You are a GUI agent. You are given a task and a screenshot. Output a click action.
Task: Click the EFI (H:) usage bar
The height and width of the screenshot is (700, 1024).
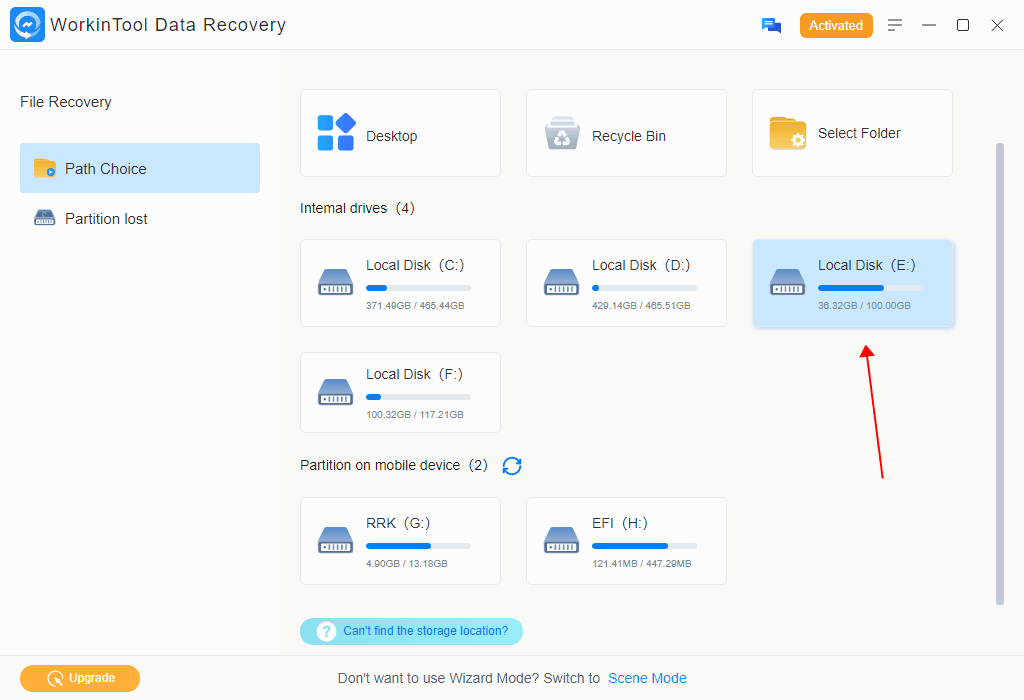644,546
